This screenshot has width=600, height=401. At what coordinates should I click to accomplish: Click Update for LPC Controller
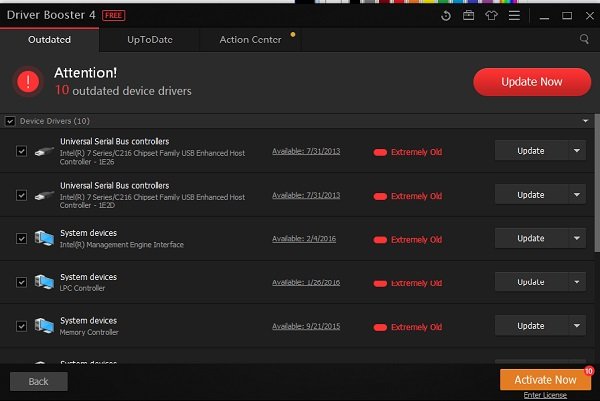(x=531, y=282)
